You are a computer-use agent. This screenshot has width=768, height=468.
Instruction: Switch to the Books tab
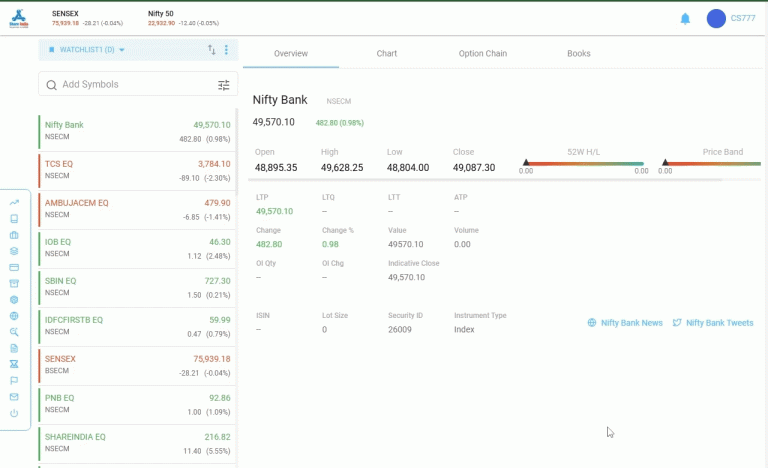(x=579, y=53)
